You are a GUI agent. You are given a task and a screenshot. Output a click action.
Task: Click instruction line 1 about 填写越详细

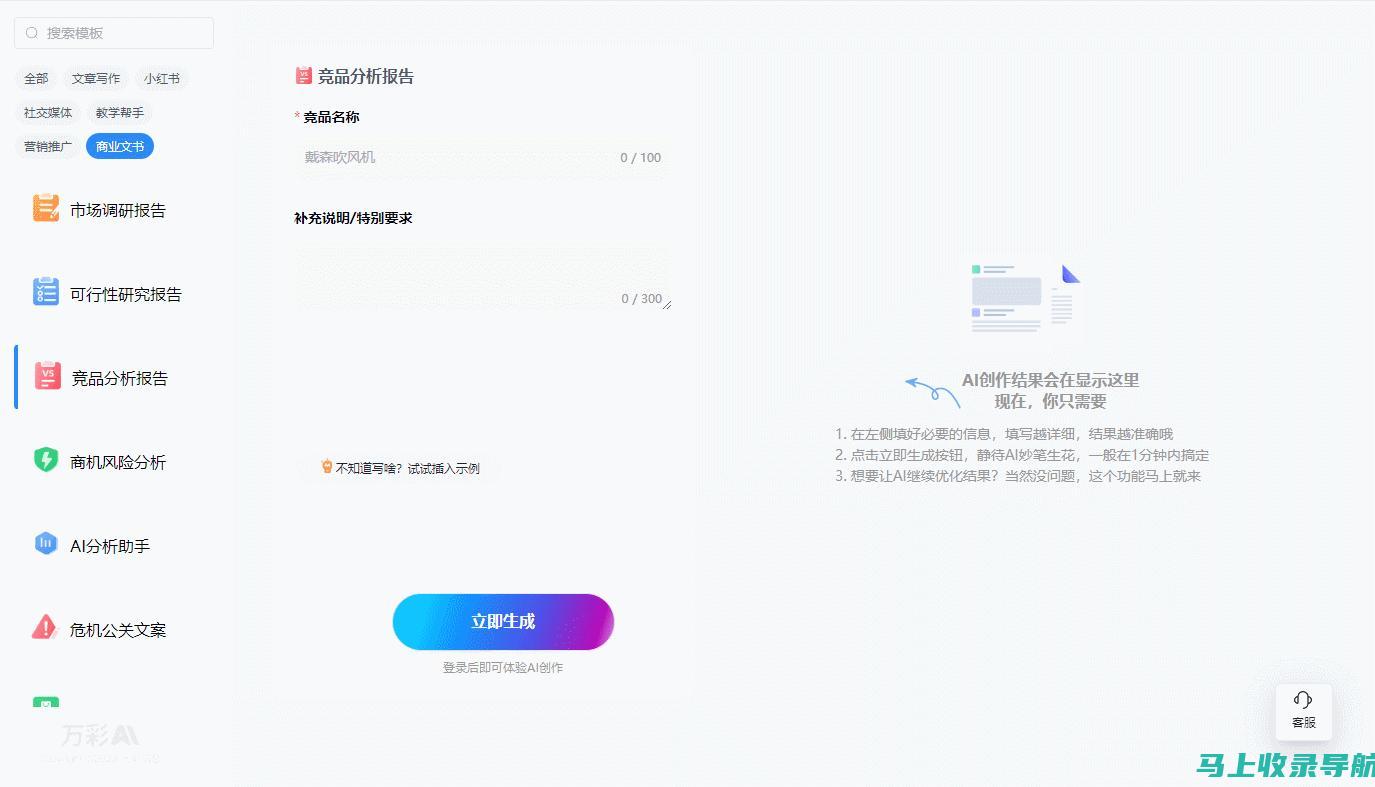coord(1004,434)
